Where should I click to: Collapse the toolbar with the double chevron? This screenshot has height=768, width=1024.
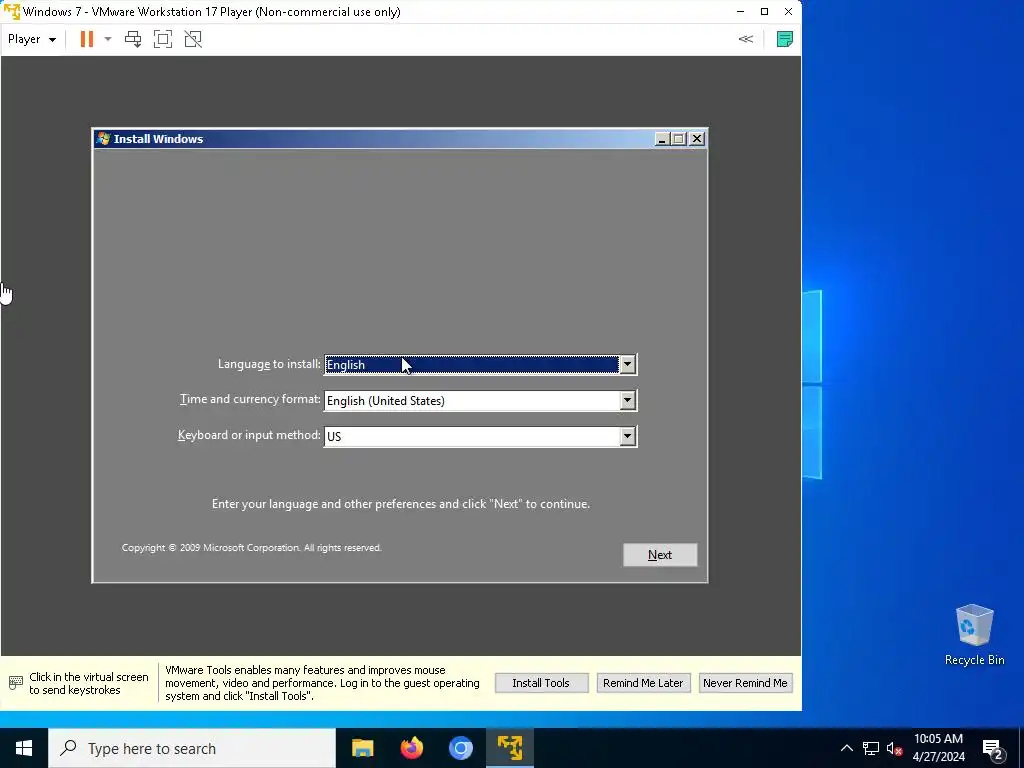pyautogui.click(x=745, y=39)
